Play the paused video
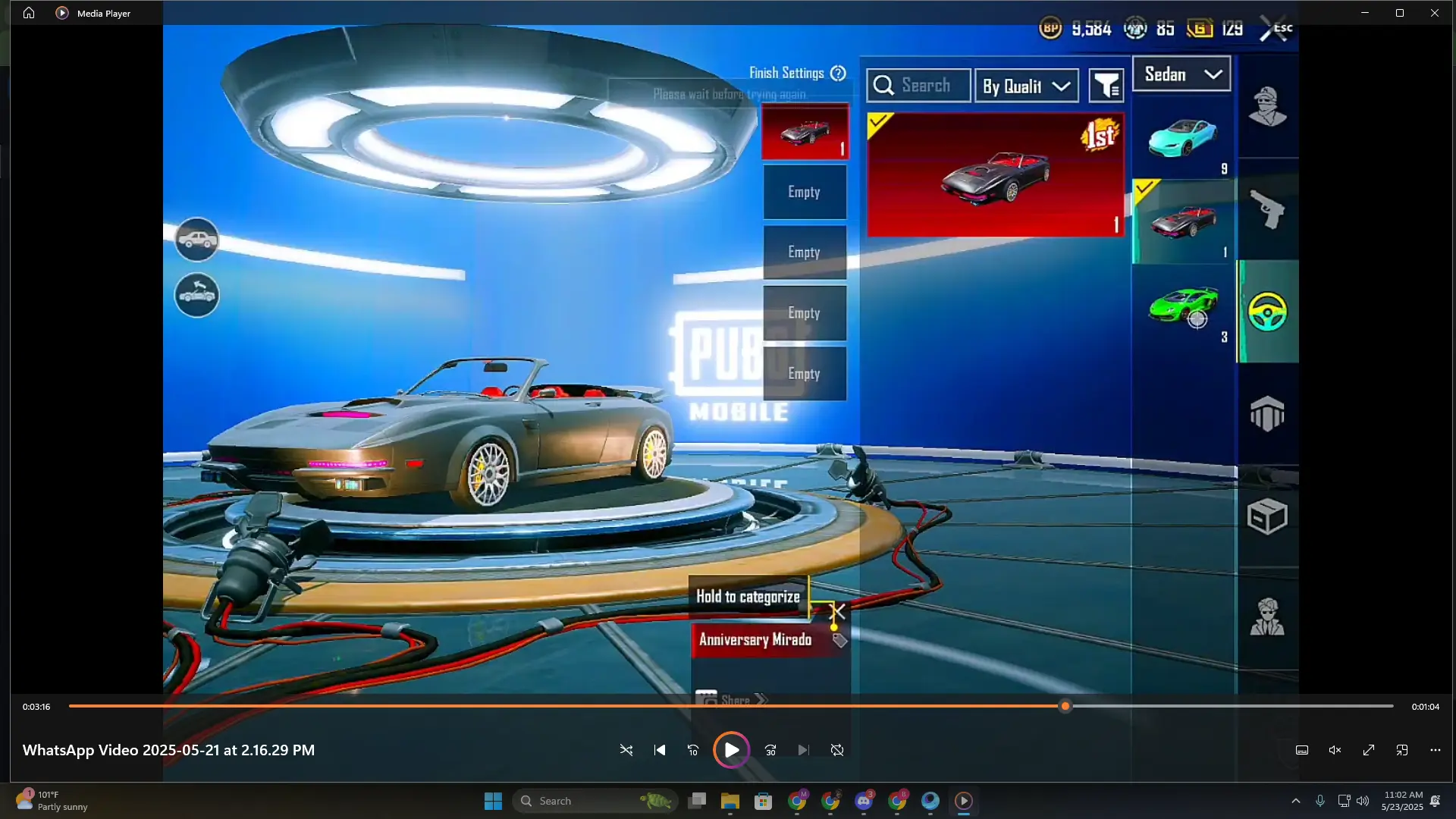The width and height of the screenshot is (1456, 819). 731,750
